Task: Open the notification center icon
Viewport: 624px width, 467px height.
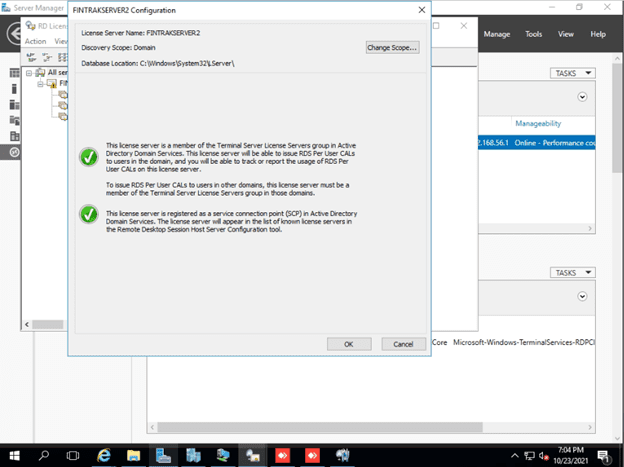Action: tap(604, 456)
